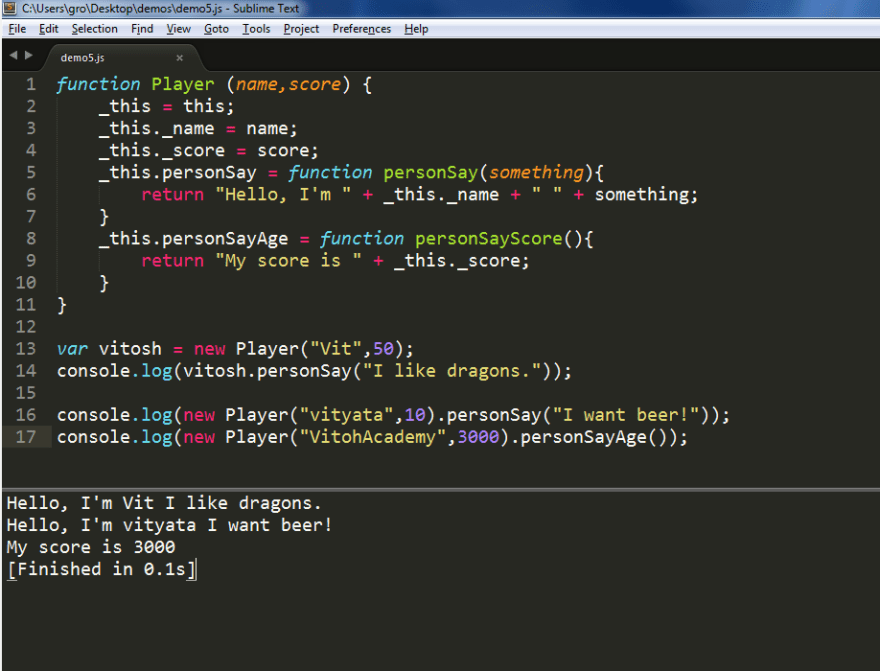Click line number 8 in gutter
Screen dimensions: 880x671
coord(31,239)
